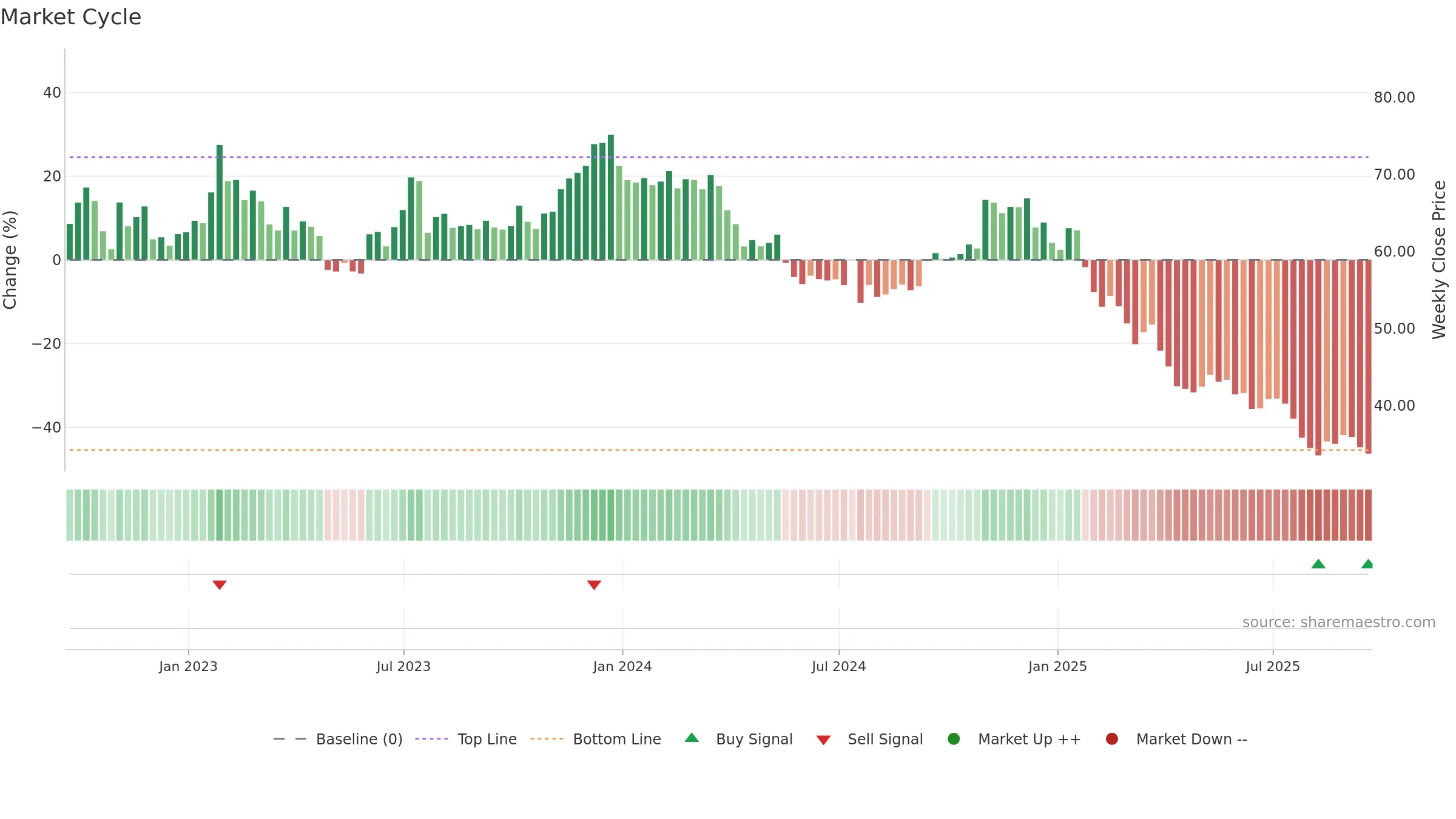Toggle the Market Down -- legend entry
The height and width of the screenshot is (819, 1456).
pyautogui.click(x=1176, y=739)
